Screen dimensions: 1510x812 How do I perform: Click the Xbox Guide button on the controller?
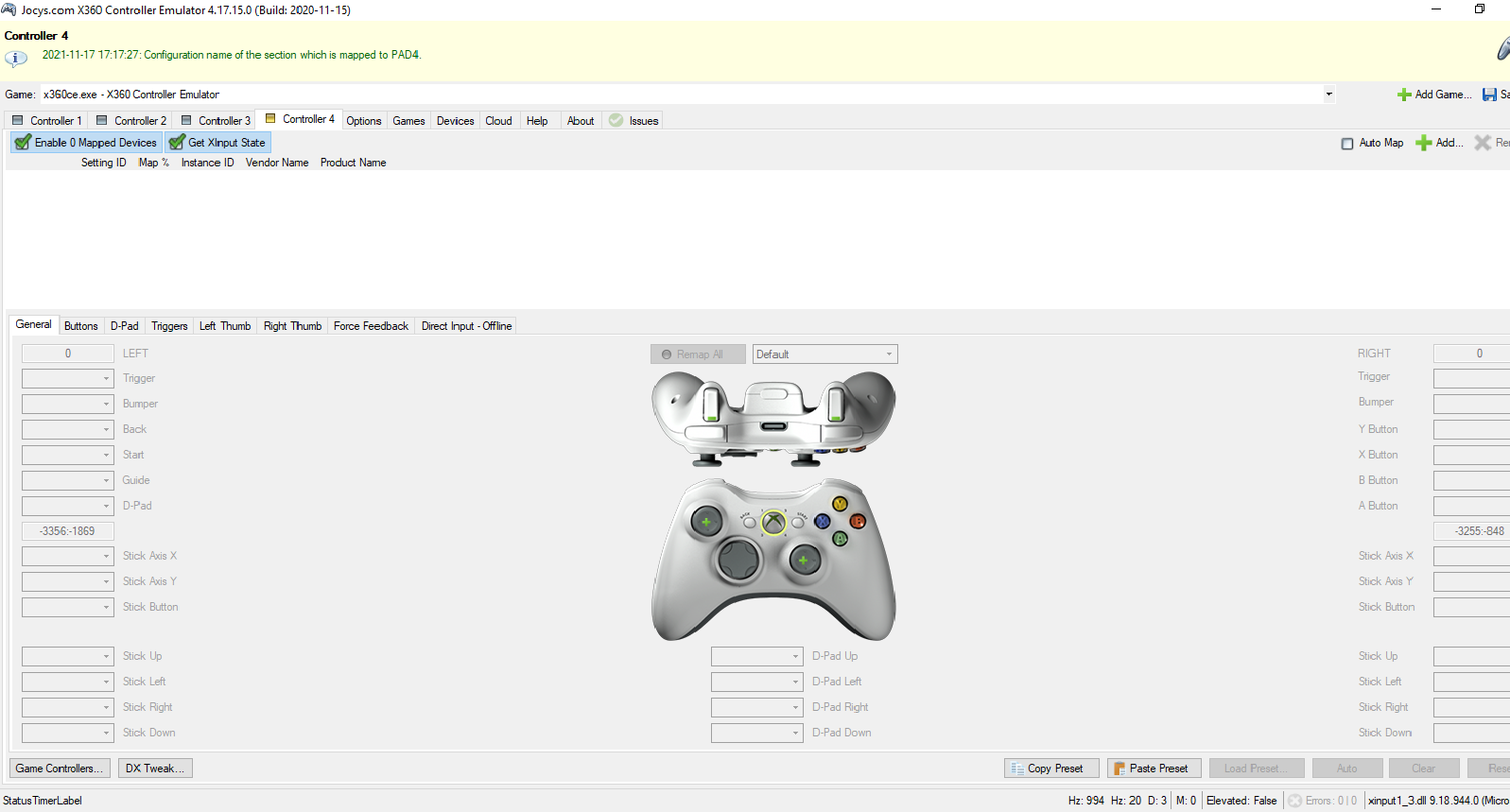point(773,521)
